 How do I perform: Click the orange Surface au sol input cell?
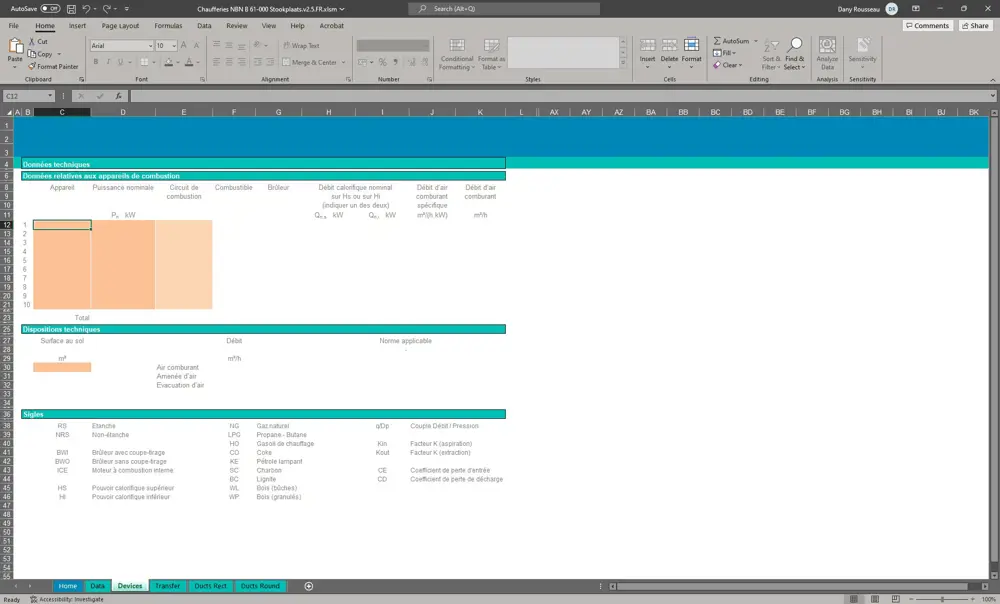[x=62, y=367]
